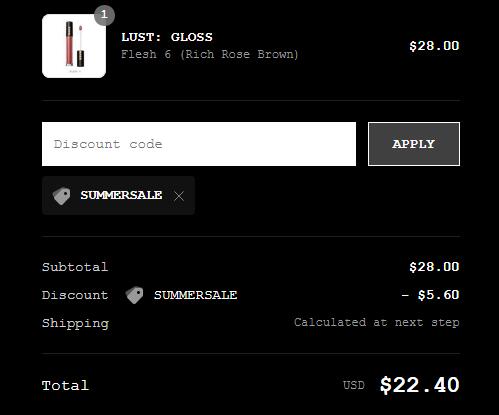The width and height of the screenshot is (499, 415).
Task: Click the Total label
Action: point(65,385)
